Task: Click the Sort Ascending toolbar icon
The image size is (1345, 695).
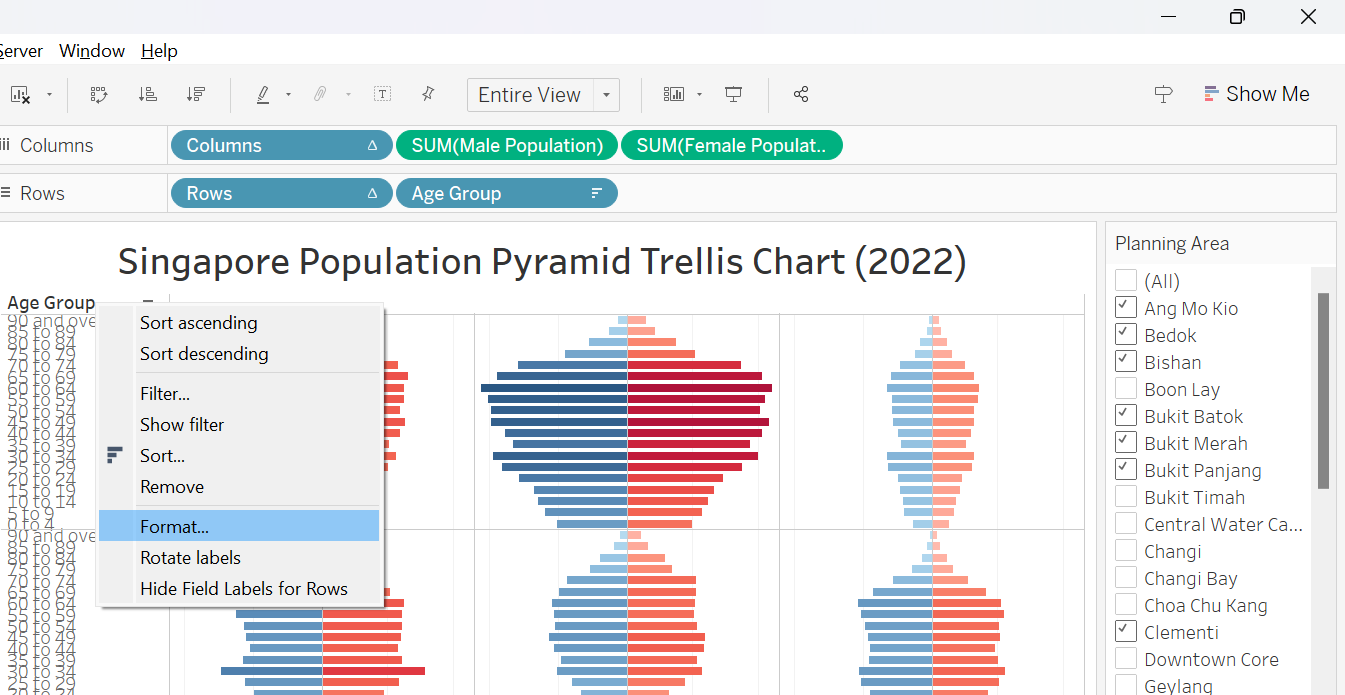Action: tap(147, 94)
